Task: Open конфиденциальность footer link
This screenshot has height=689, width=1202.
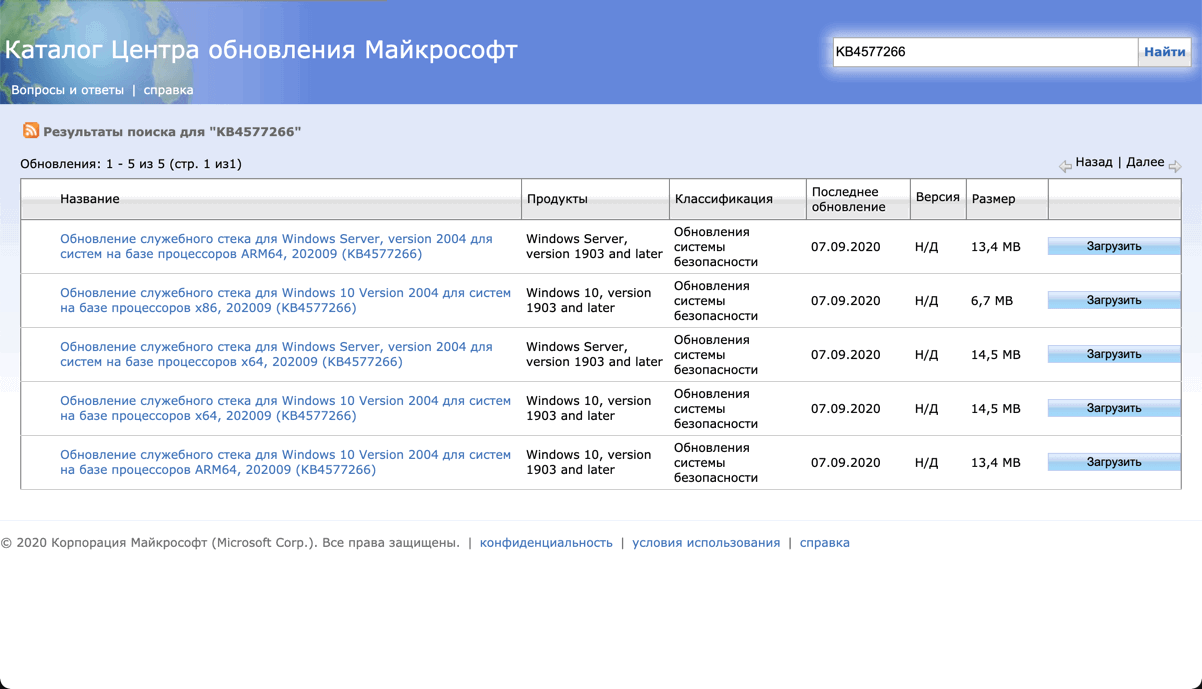Action: click(x=546, y=543)
